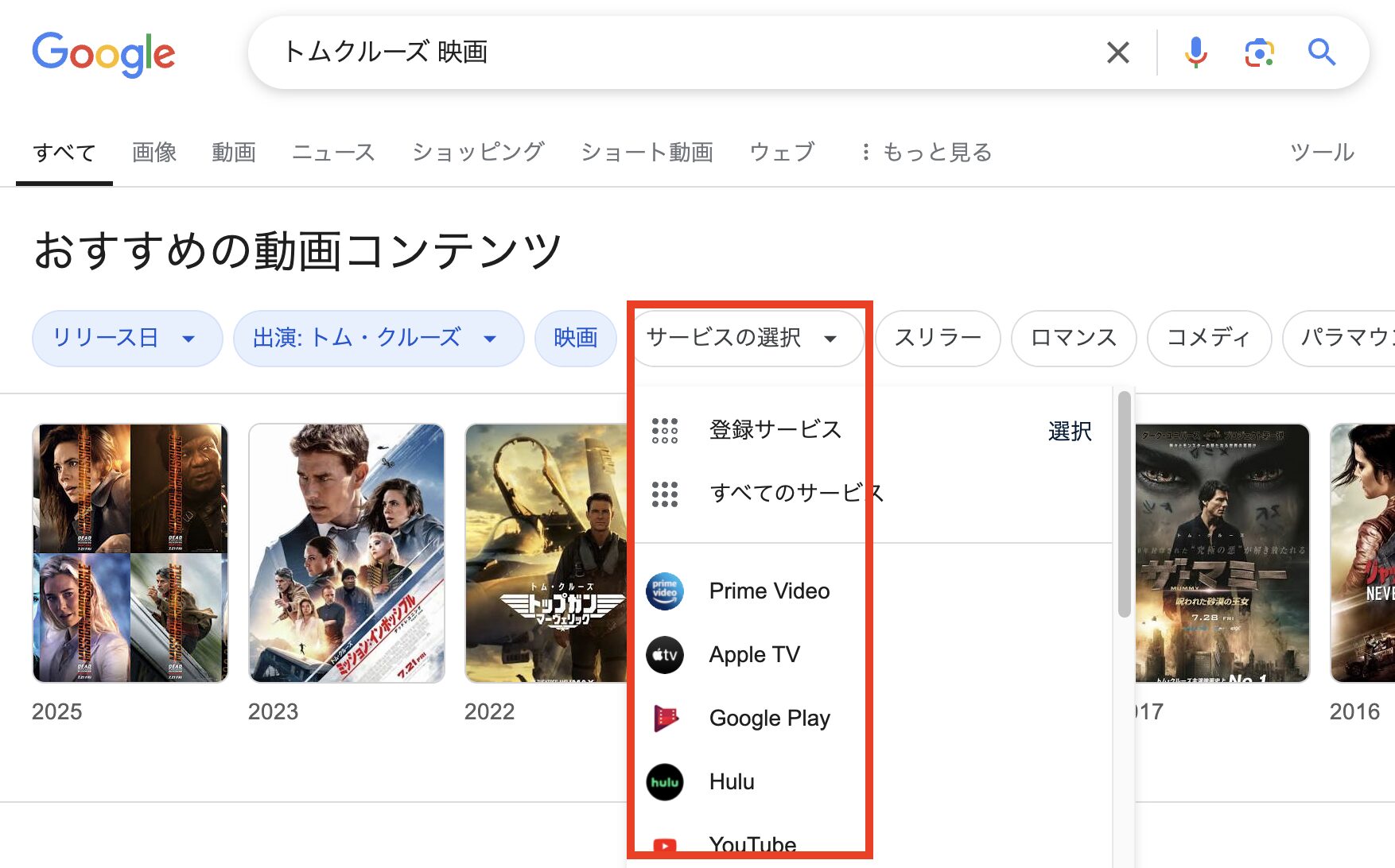Expand the リリース日 filter dropdown
The image size is (1395, 868).
click(127, 339)
